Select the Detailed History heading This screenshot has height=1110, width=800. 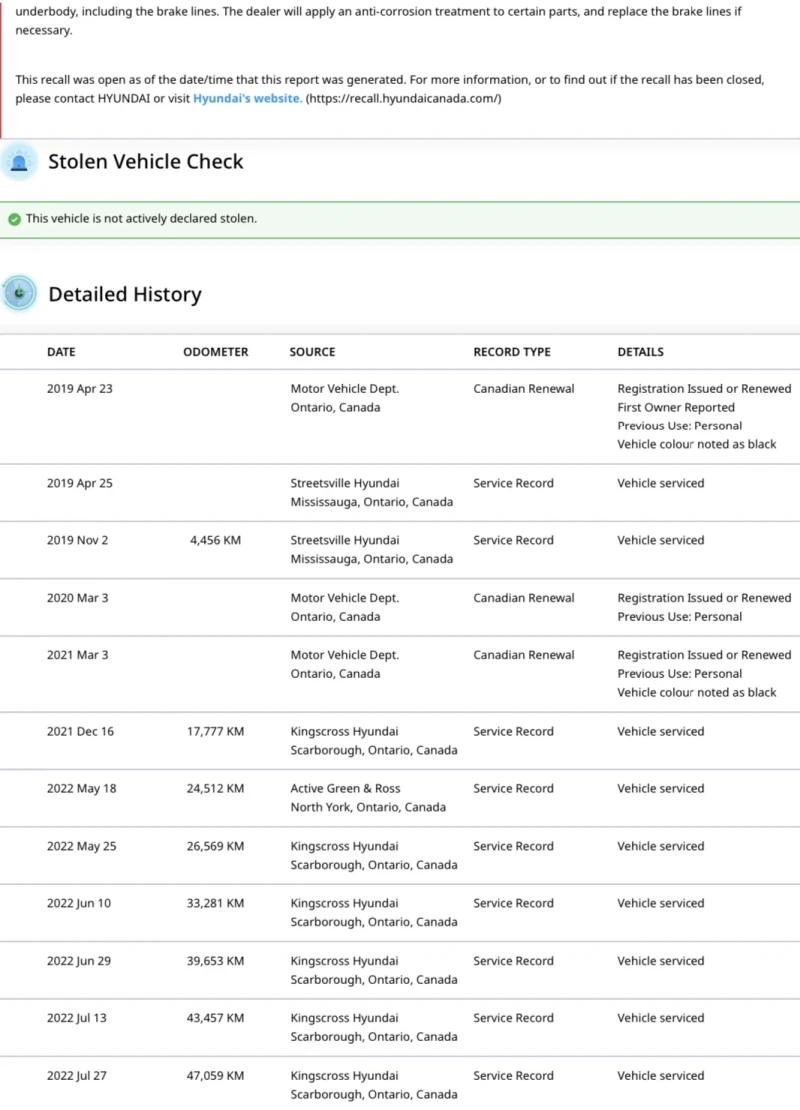[x=125, y=294]
